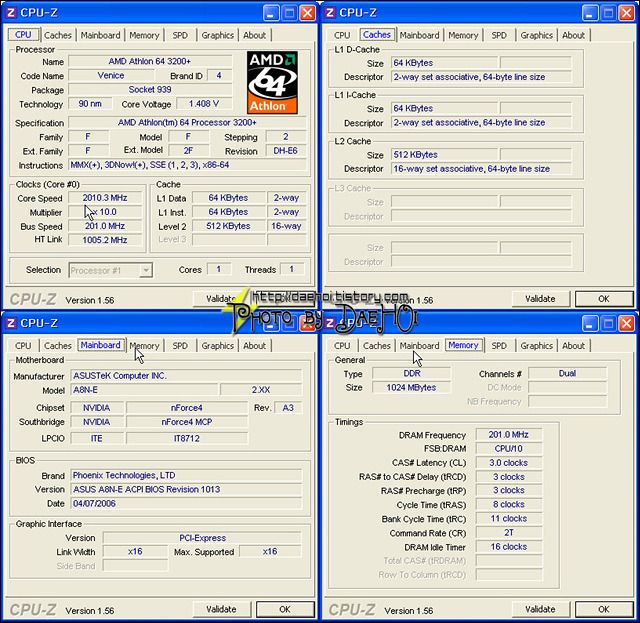This screenshot has width=640, height=623.
Task: Switch to Graphics tab in Caches window
Action: pyautogui.click(x=536, y=35)
